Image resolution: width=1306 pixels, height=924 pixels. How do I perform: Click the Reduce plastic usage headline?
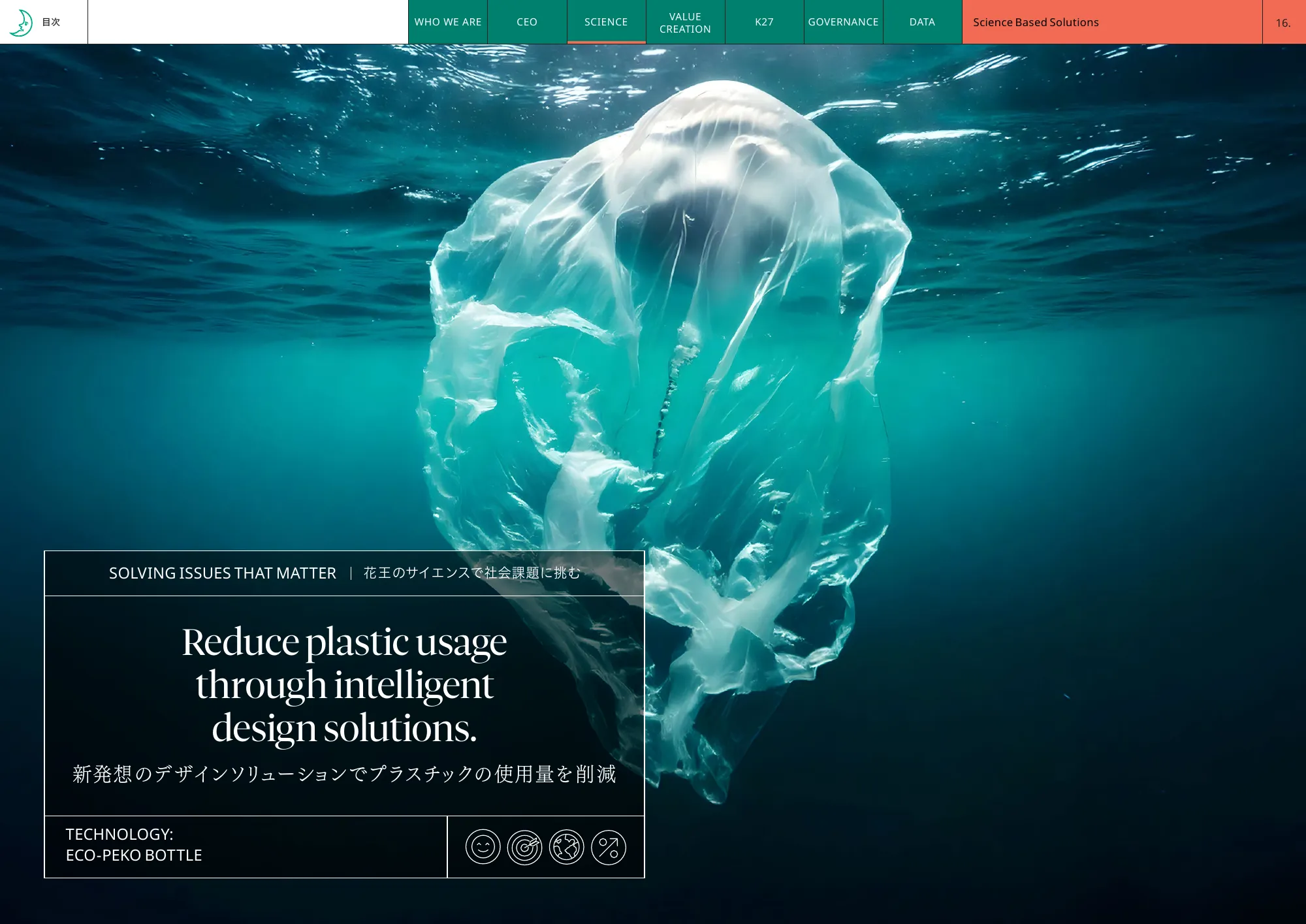[x=344, y=684]
